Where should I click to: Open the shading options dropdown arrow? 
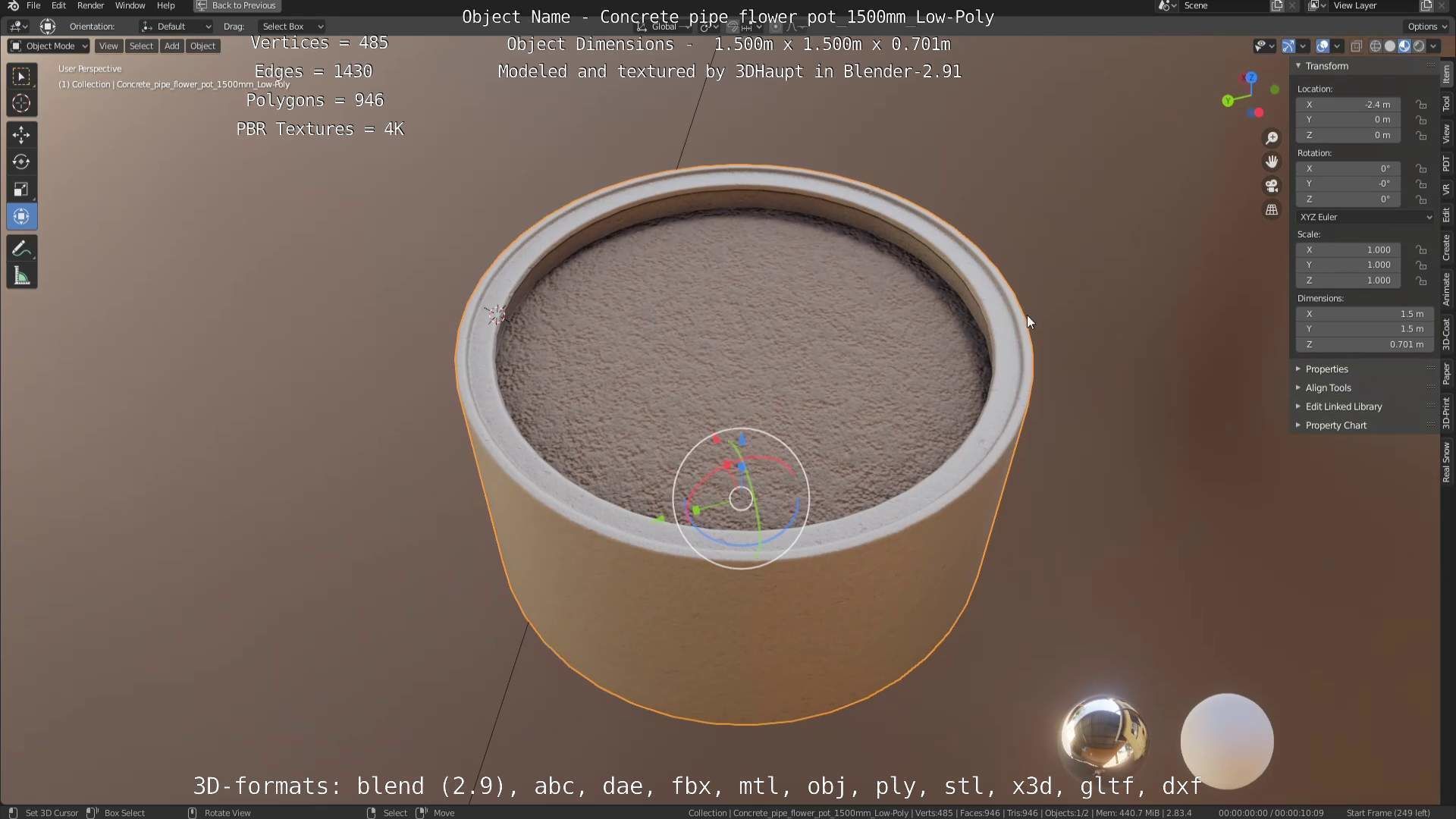[x=1434, y=46]
